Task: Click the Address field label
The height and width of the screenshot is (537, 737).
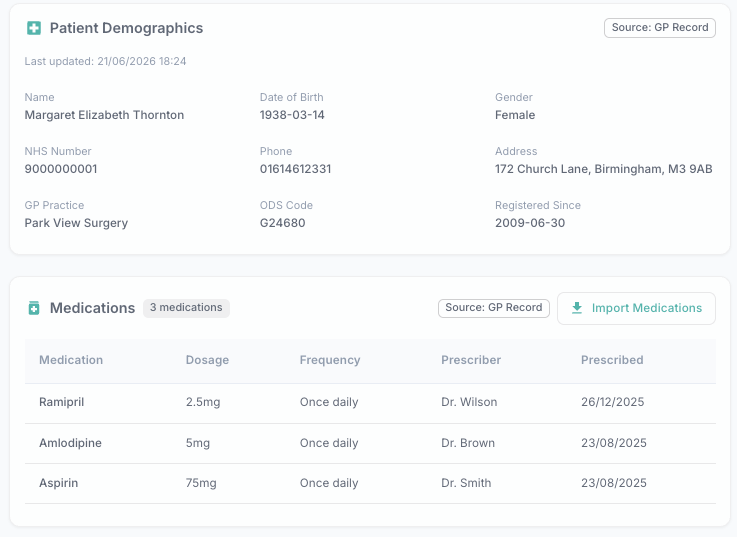Action: click(x=516, y=151)
